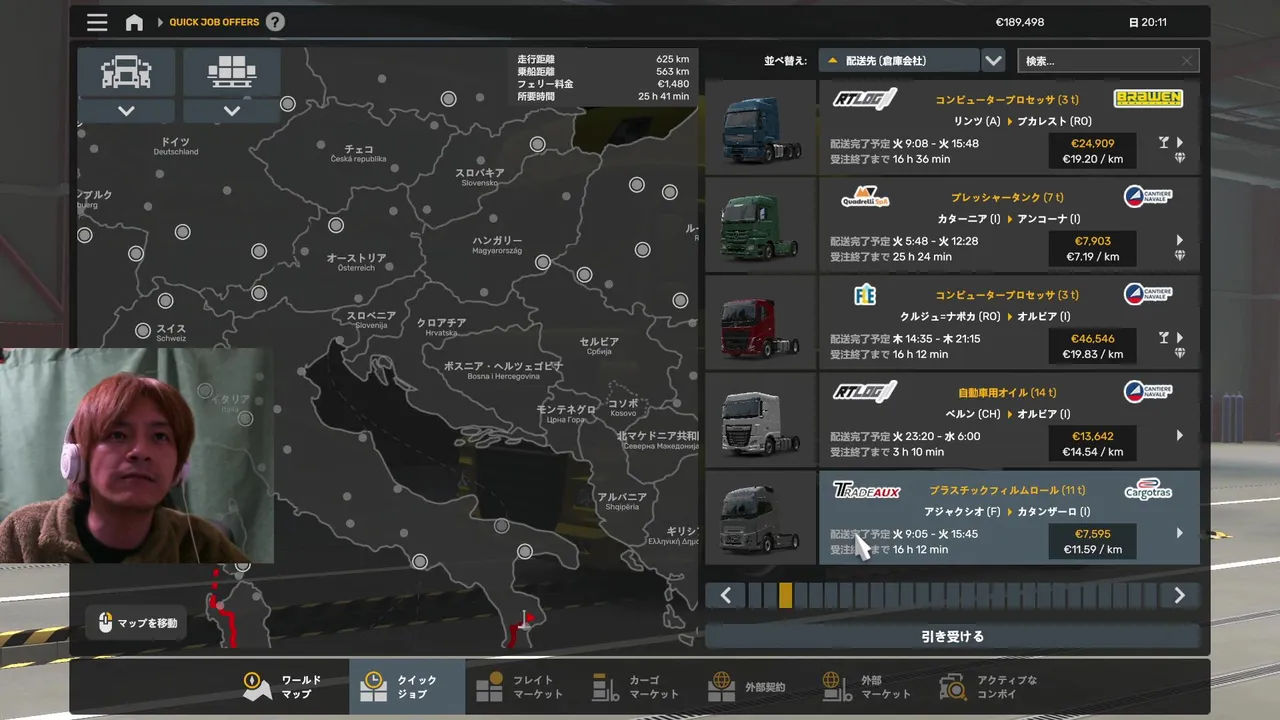This screenshot has height=720, width=1280.
Task: Click プレッシャータンク (7 t) title
Action: [1007, 198]
